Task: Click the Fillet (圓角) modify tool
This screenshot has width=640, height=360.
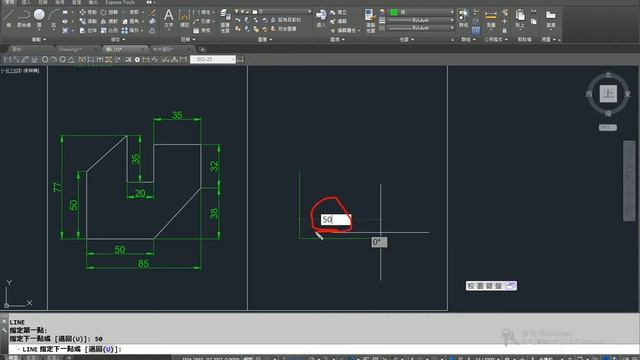Action: coord(130,21)
